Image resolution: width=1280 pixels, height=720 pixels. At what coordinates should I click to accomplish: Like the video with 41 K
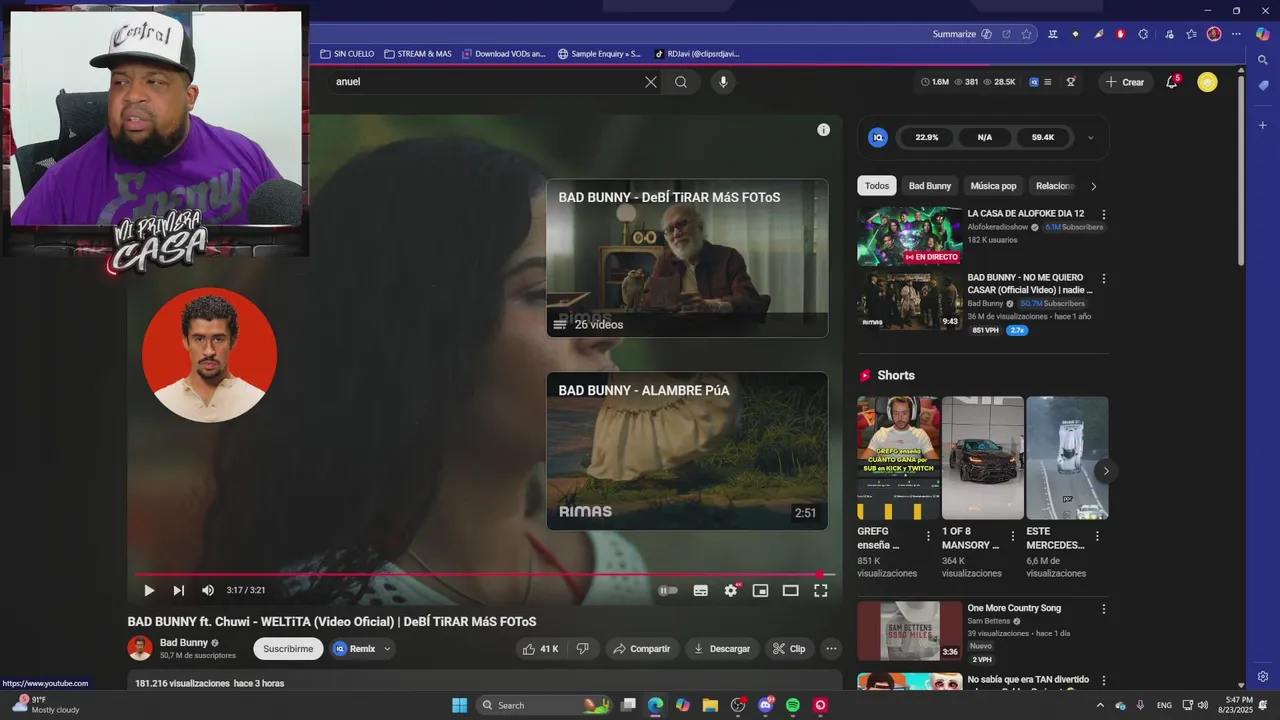tap(541, 649)
